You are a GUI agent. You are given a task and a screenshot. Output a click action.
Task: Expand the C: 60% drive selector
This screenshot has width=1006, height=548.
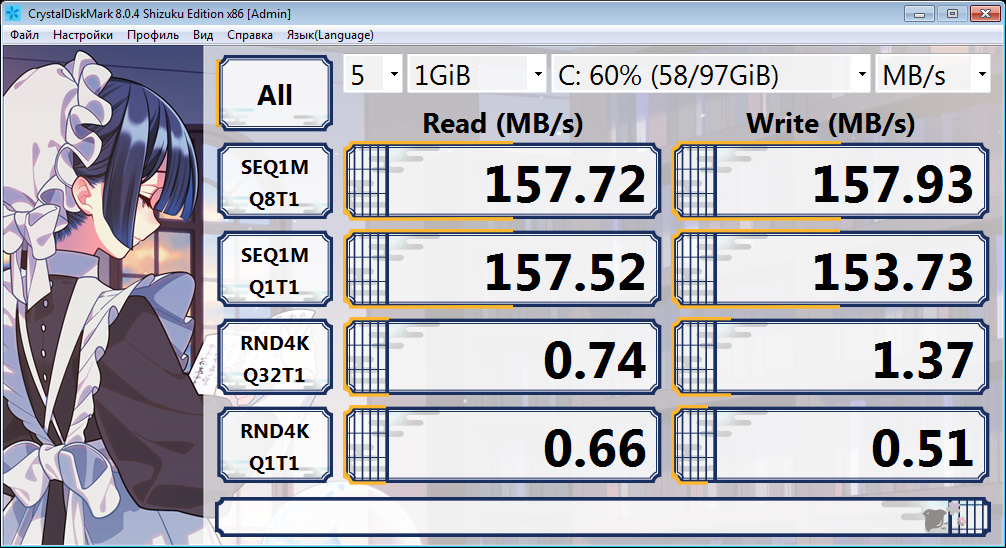pos(712,74)
